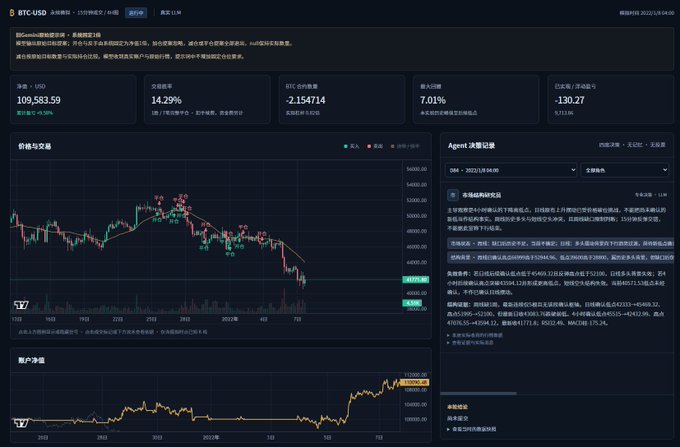Click the Bitcoin logo beside BTC-USD
This screenshot has width=680, height=447.
(12, 13)
